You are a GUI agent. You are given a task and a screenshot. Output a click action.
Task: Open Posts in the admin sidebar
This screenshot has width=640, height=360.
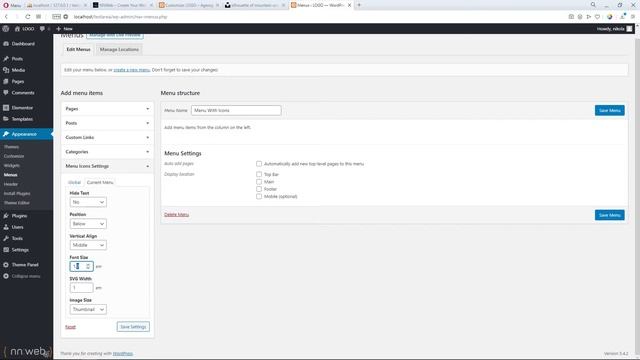[x=17, y=59]
